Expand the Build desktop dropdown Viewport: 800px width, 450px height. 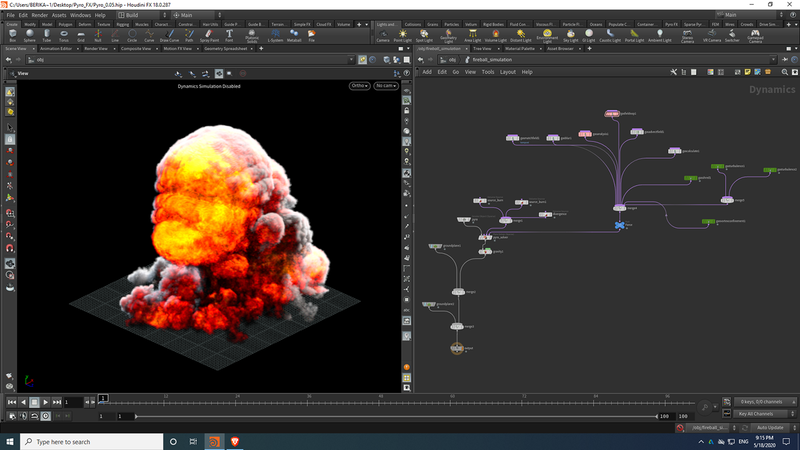click(x=141, y=15)
